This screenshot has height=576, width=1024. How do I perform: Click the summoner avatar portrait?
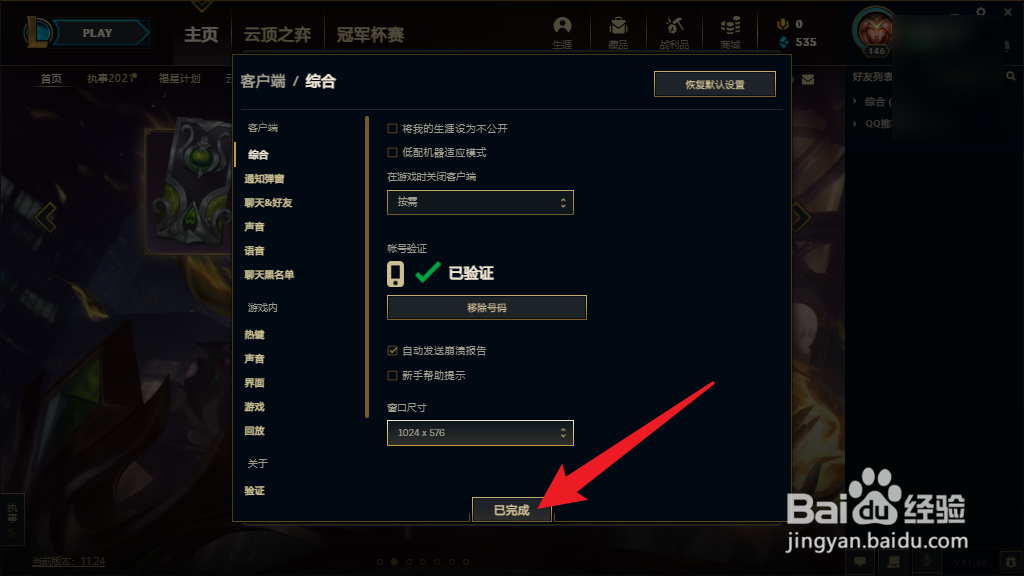click(875, 31)
